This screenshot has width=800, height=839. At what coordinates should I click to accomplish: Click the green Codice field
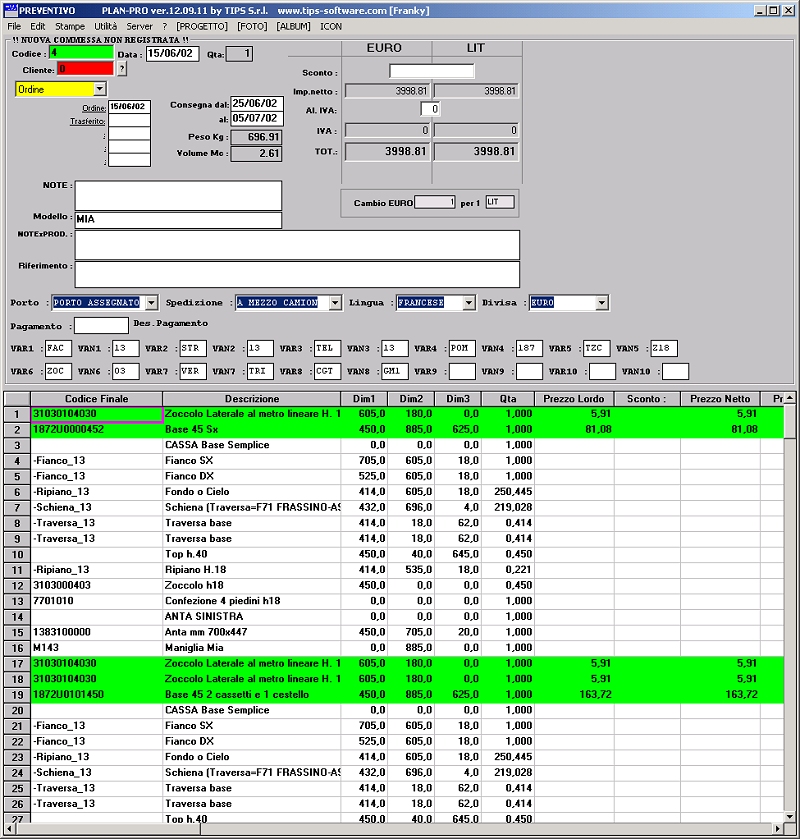coord(81,53)
